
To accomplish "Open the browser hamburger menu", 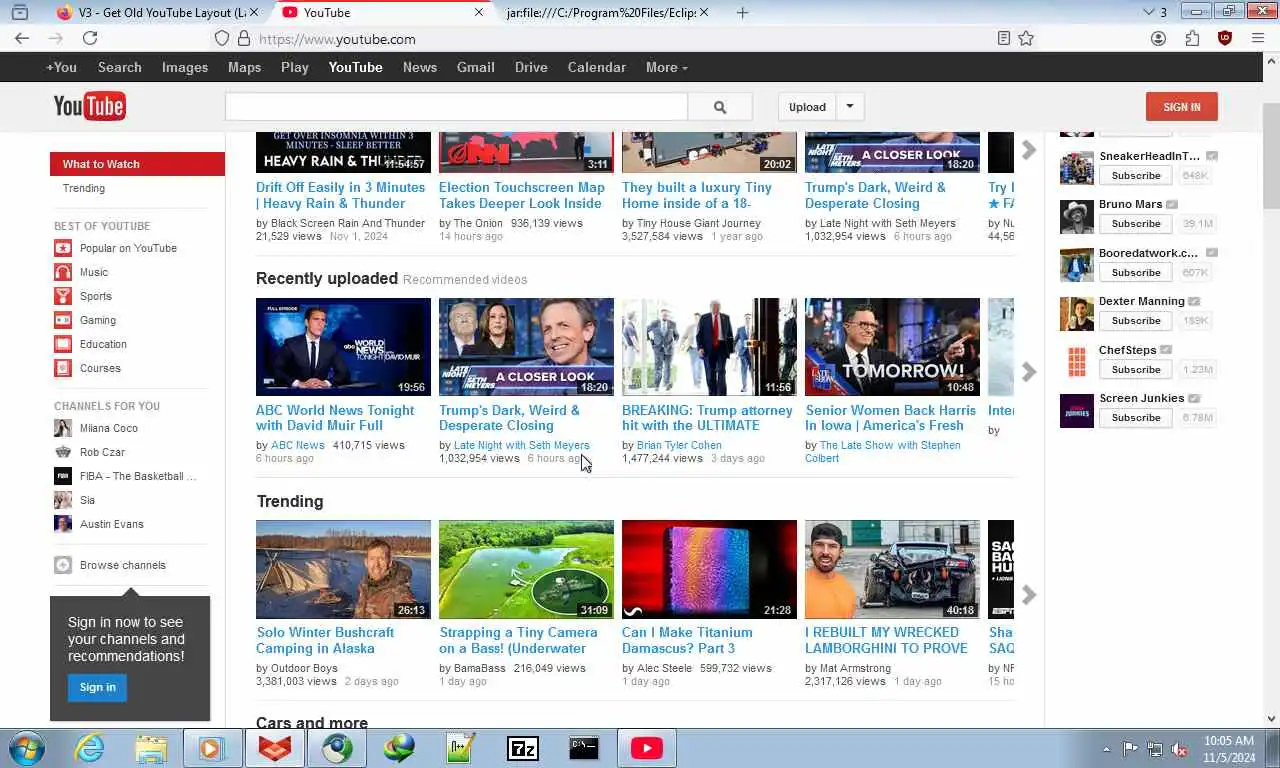I will 1257,38.
